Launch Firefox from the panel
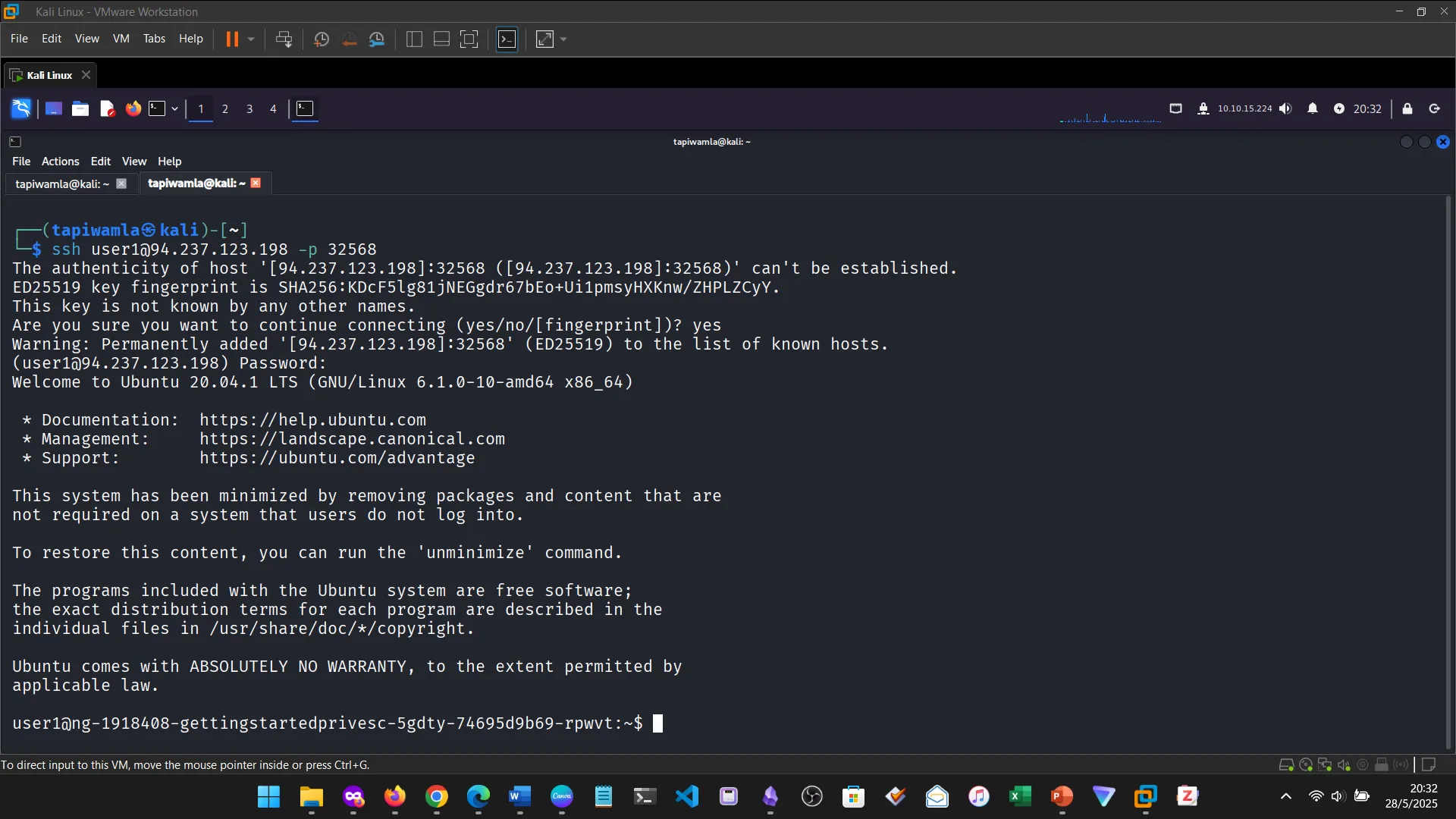Screen dimensions: 1456x819 [x=133, y=108]
